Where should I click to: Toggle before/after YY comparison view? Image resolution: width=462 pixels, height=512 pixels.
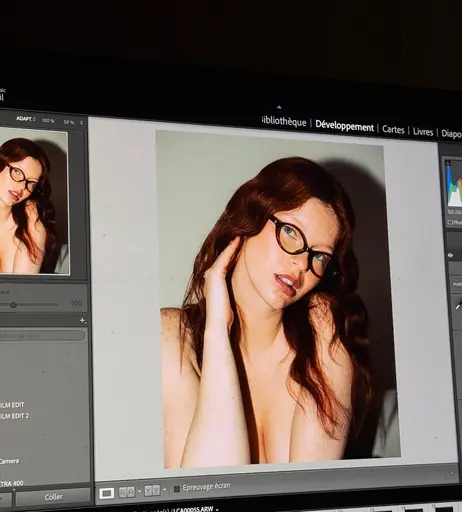(x=153, y=490)
